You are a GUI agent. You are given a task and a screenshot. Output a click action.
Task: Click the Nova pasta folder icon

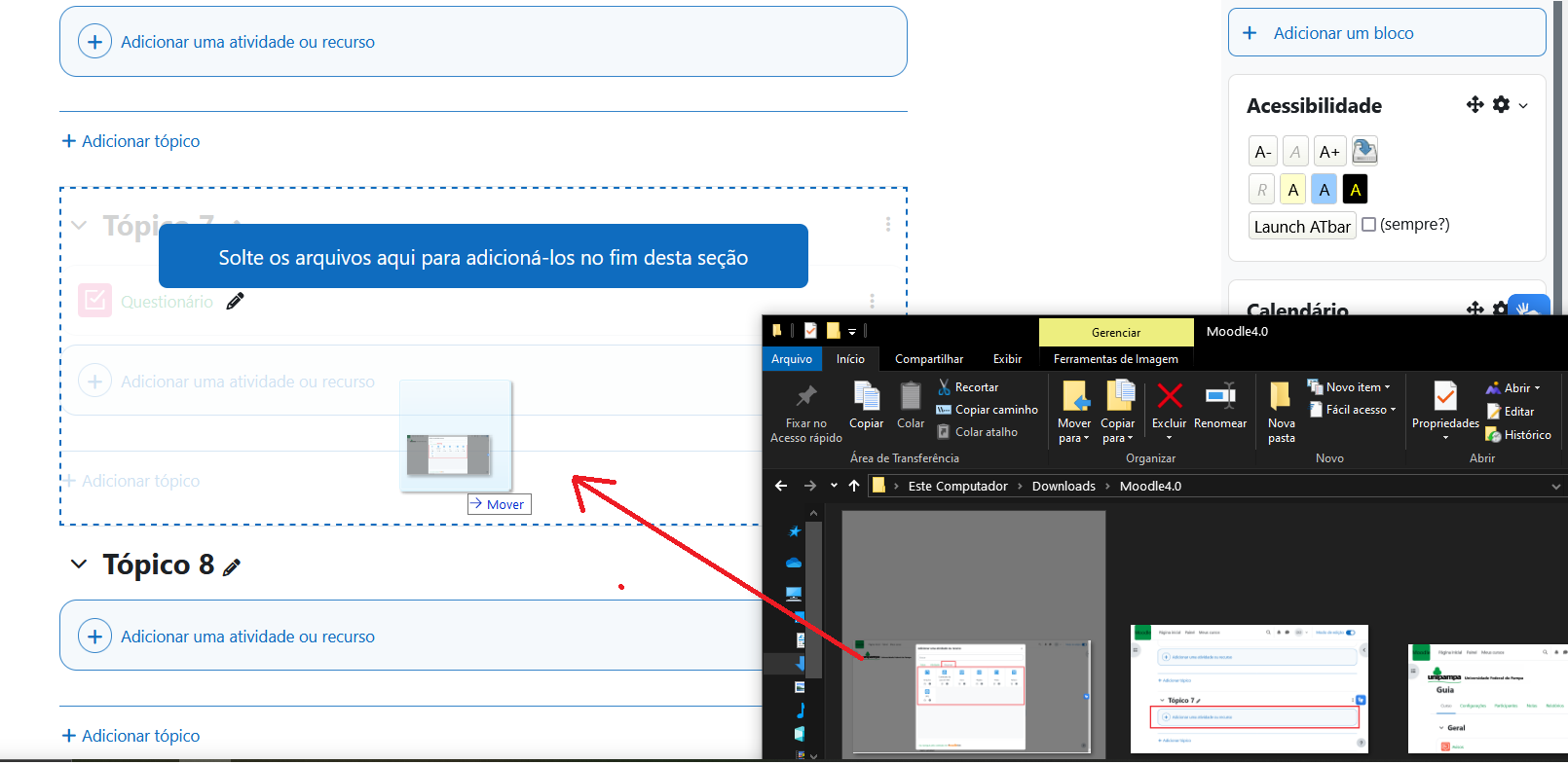1281,397
